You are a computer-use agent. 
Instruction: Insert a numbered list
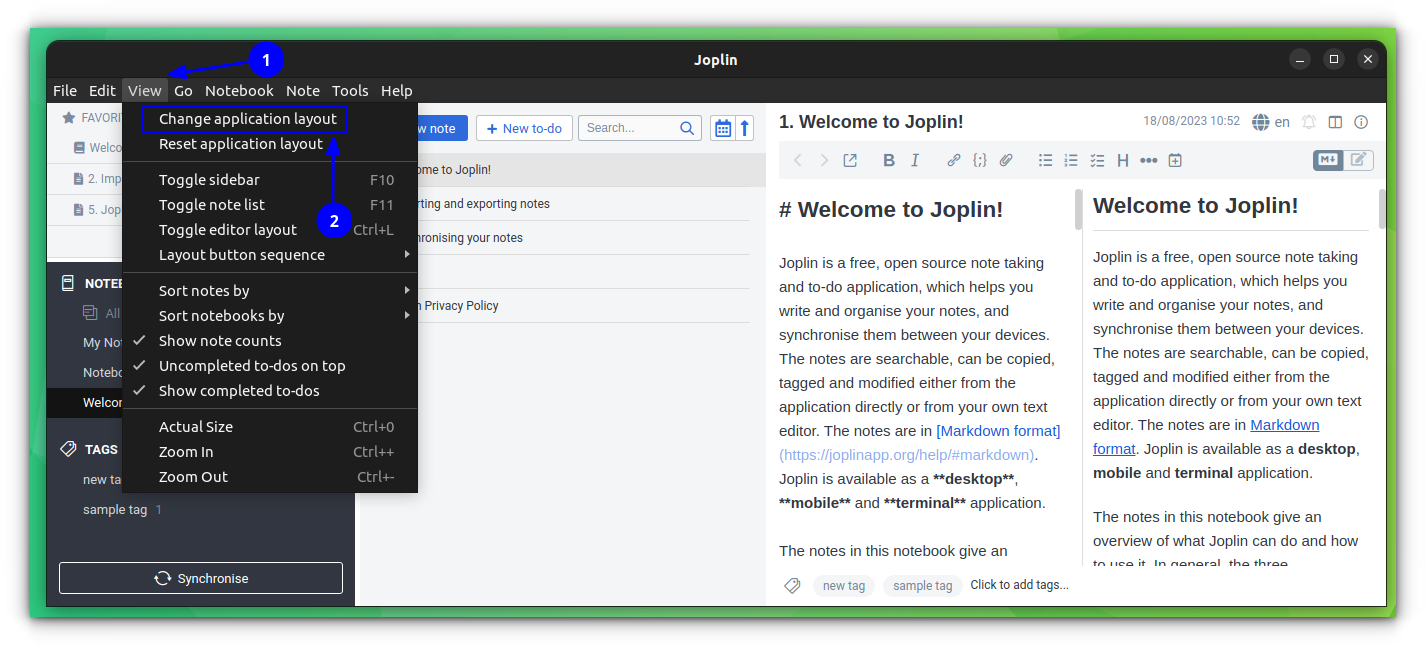[x=1070, y=160]
